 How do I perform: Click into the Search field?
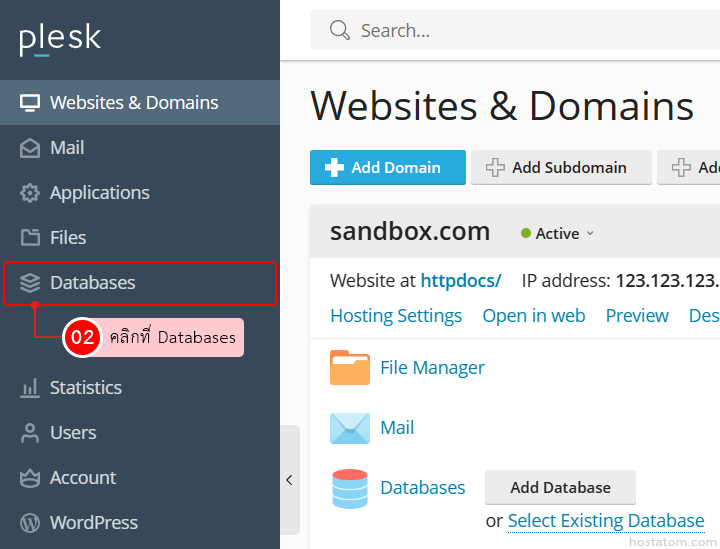click(x=520, y=31)
